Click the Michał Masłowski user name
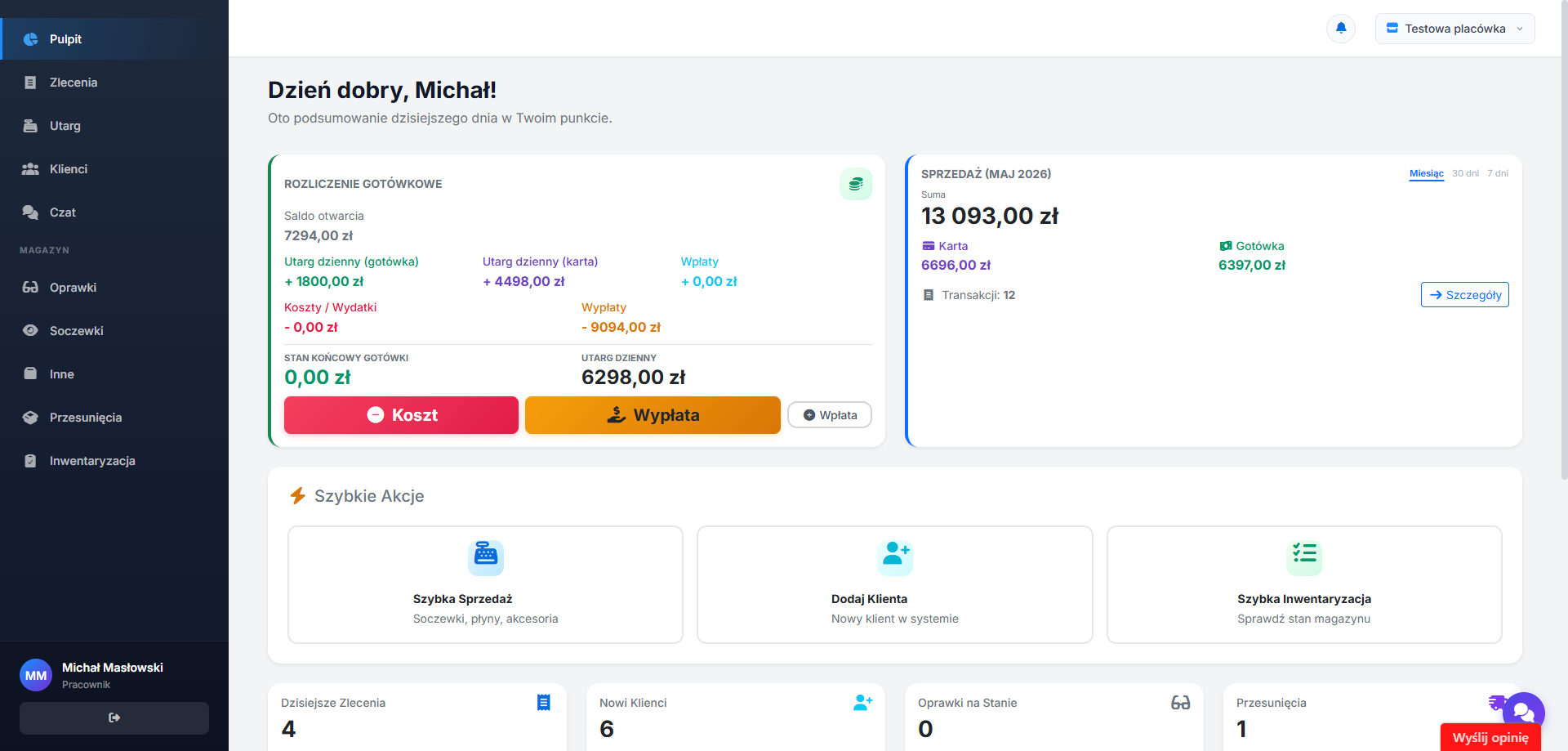This screenshot has width=1568, height=751. click(x=113, y=668)
